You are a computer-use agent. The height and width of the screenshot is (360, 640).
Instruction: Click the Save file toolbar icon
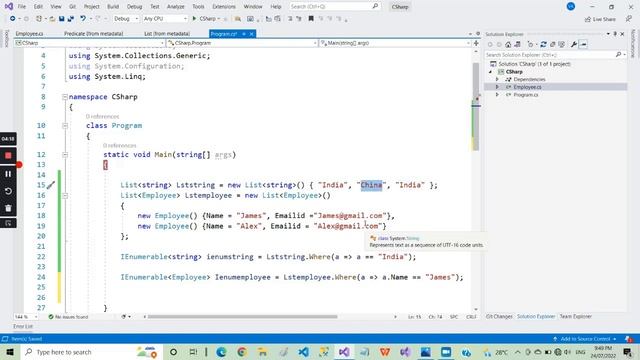click(62, 19)
